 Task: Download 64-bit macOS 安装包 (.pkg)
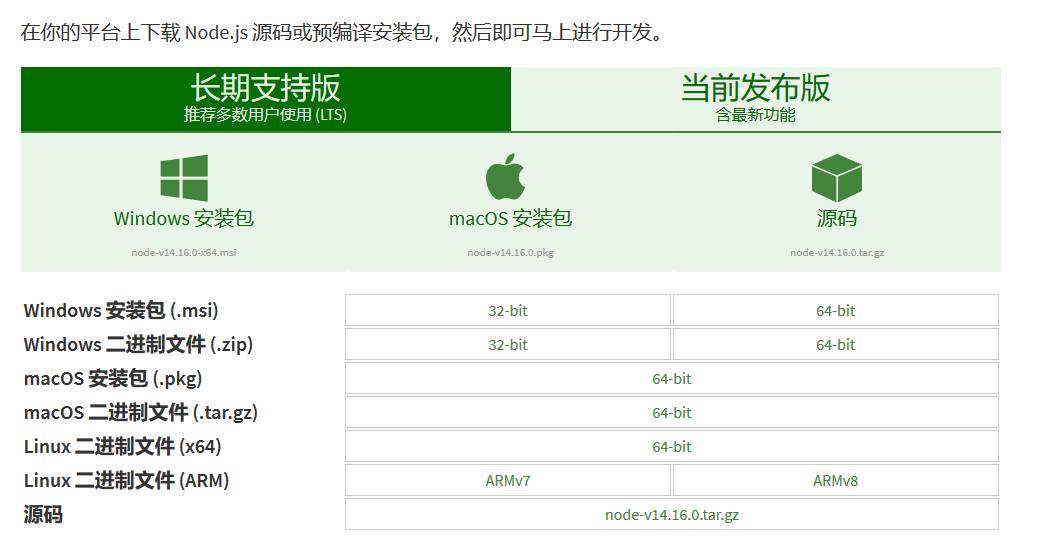coord(671,378)
